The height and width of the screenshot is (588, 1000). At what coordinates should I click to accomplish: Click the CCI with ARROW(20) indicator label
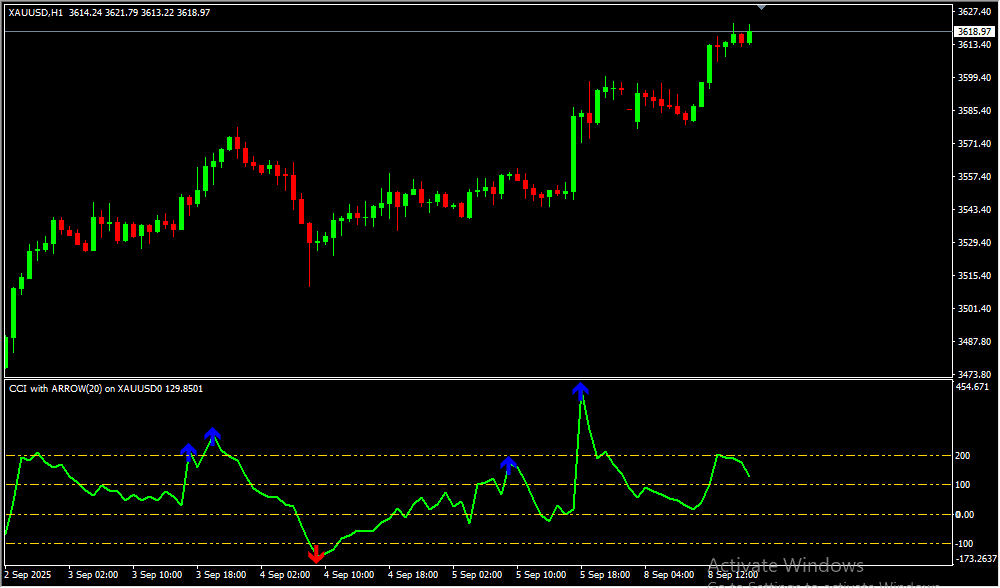pyautogui.click(x=105, y=388)
